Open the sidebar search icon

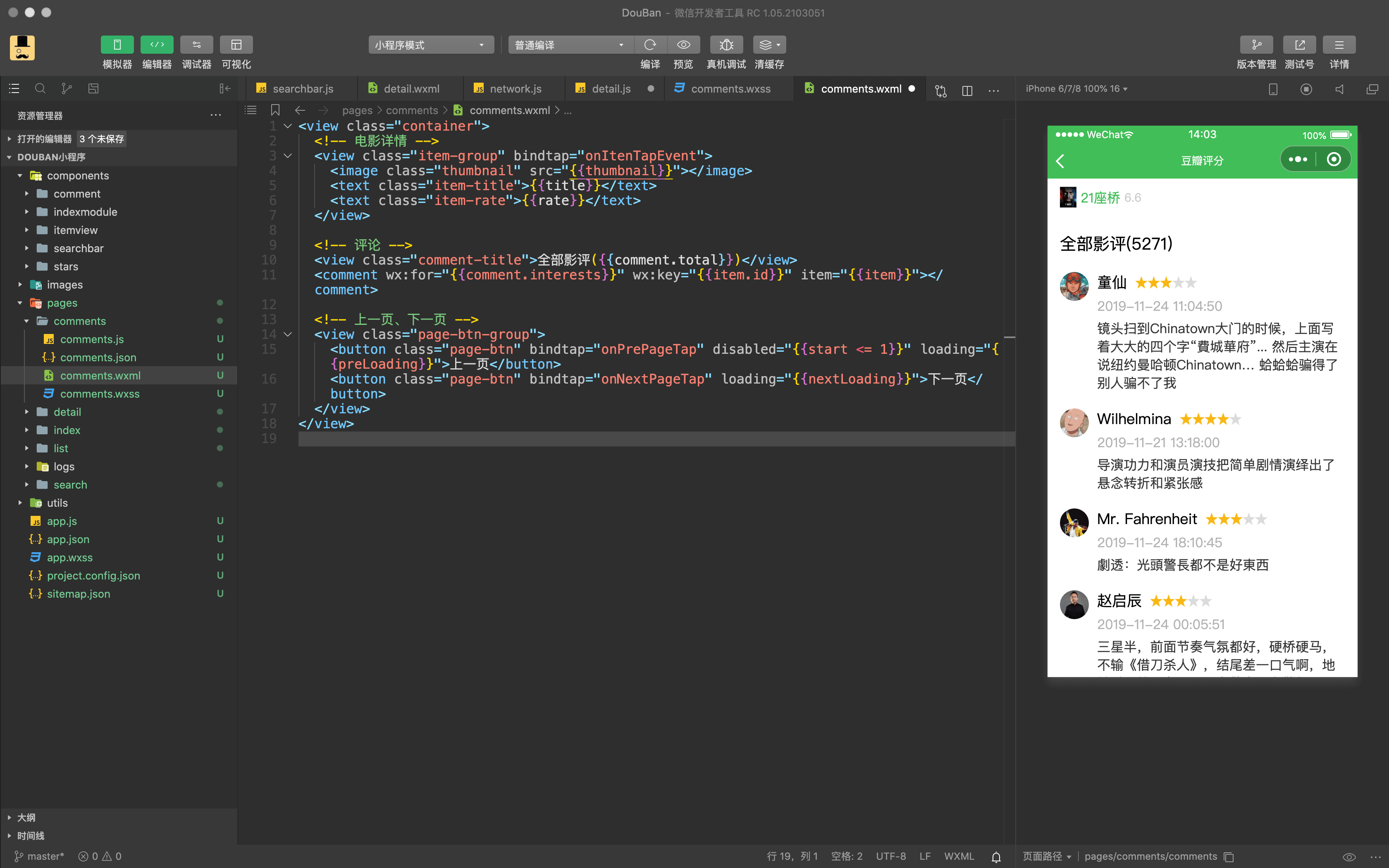tap(40, 88)
